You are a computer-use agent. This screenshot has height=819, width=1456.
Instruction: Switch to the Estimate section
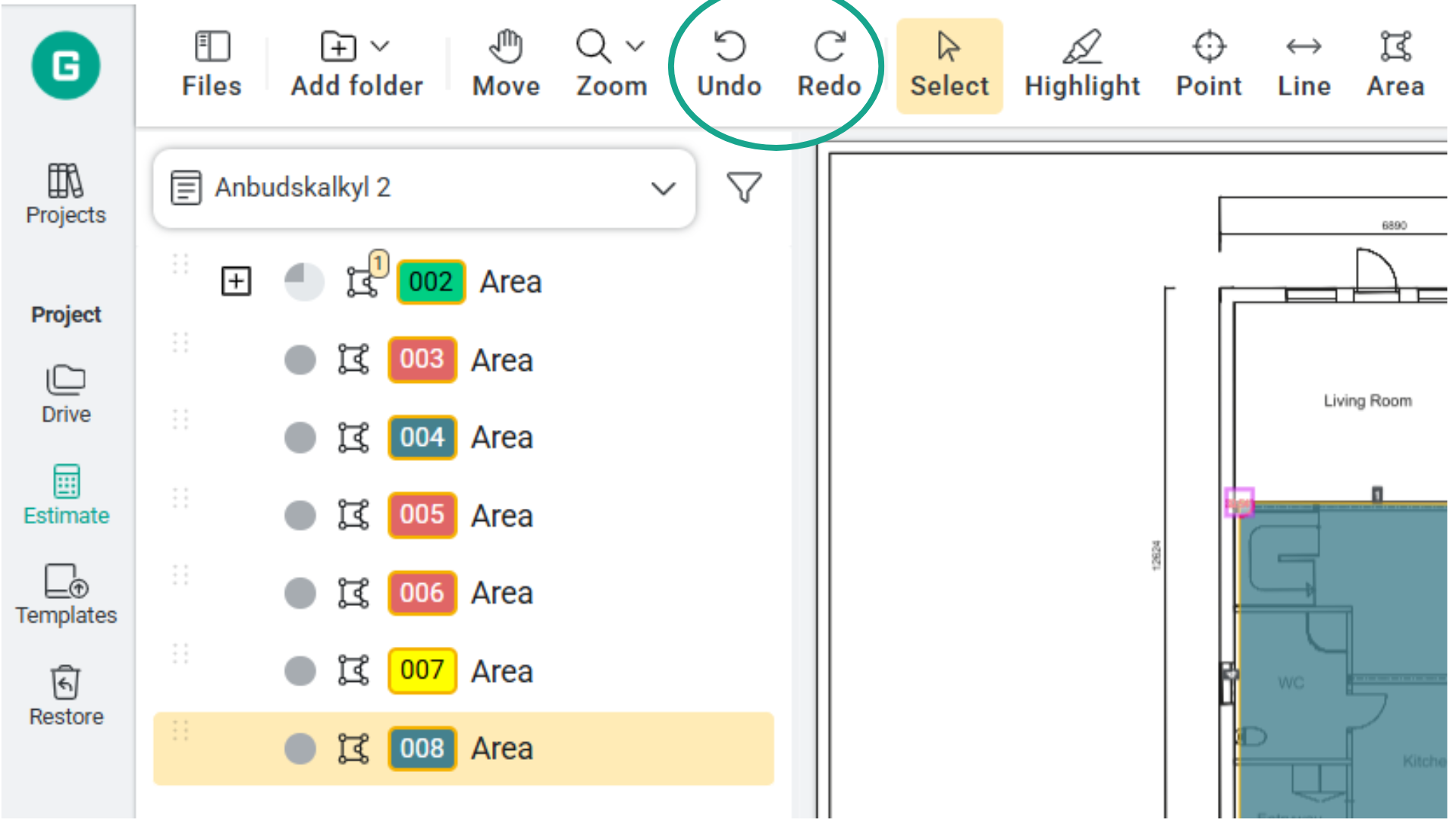[x=66, y=495]
